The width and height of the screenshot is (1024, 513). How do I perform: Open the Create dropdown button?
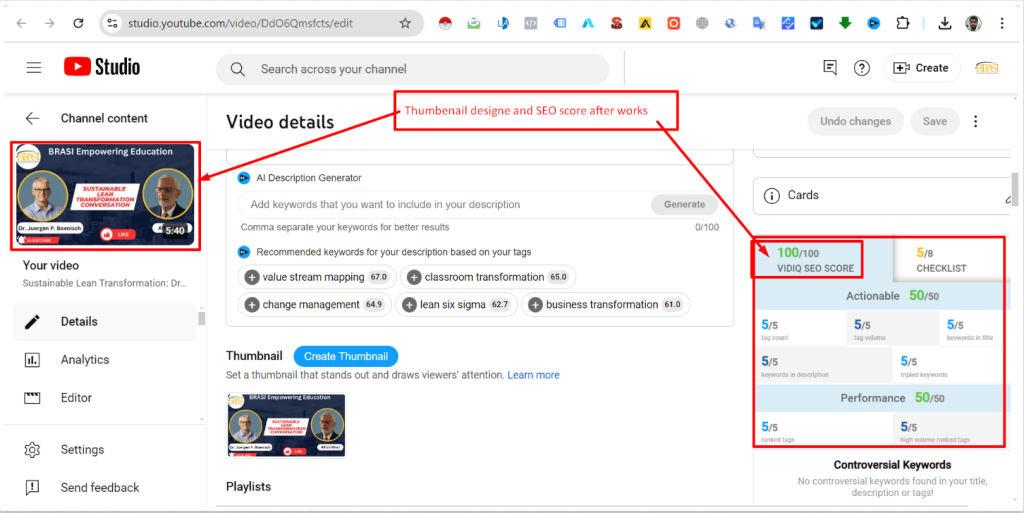pyautogui.click(x=920, y=68)
